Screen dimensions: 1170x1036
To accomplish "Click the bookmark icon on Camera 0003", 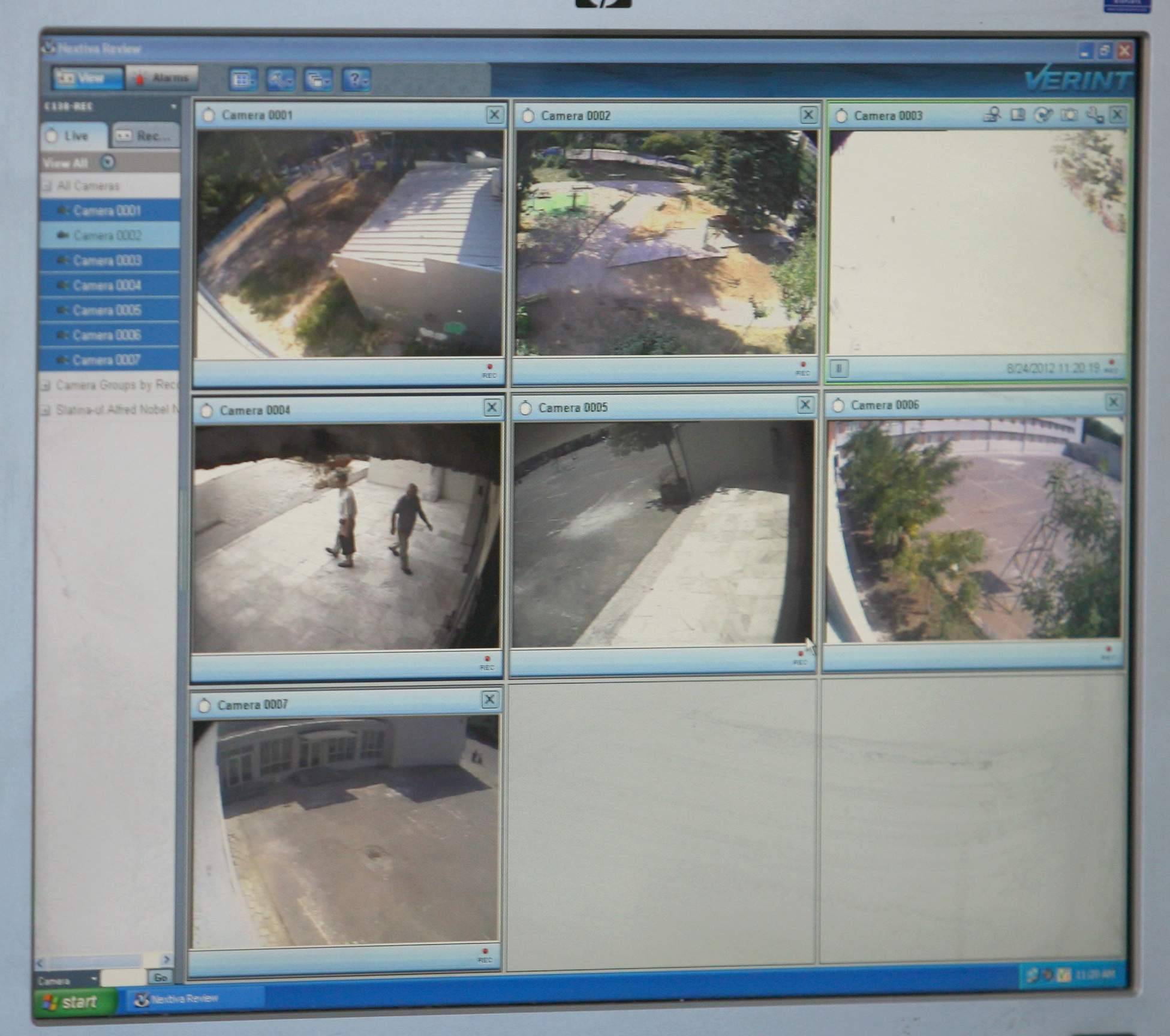I will (1018, 114).
